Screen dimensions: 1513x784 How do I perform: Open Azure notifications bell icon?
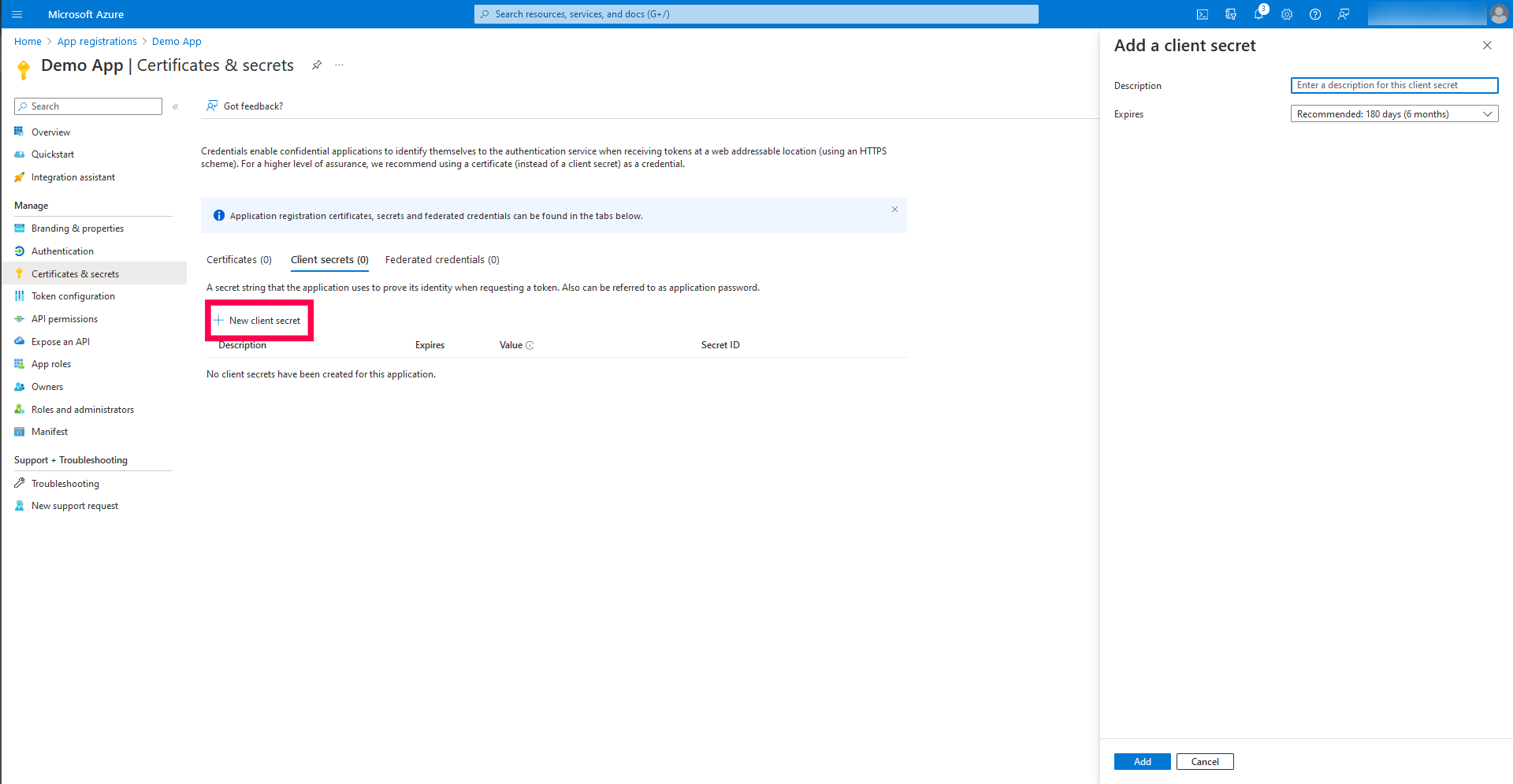(1258, 14)
